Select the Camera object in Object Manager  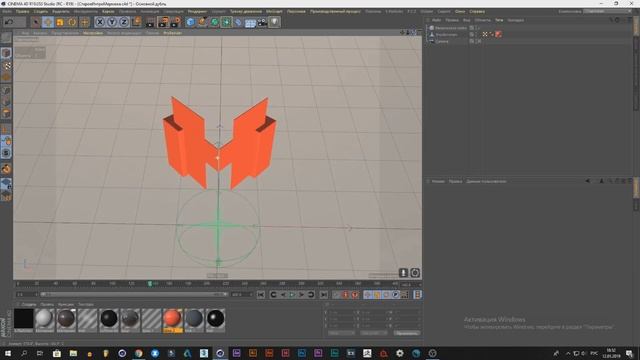[x=442, y=41]
